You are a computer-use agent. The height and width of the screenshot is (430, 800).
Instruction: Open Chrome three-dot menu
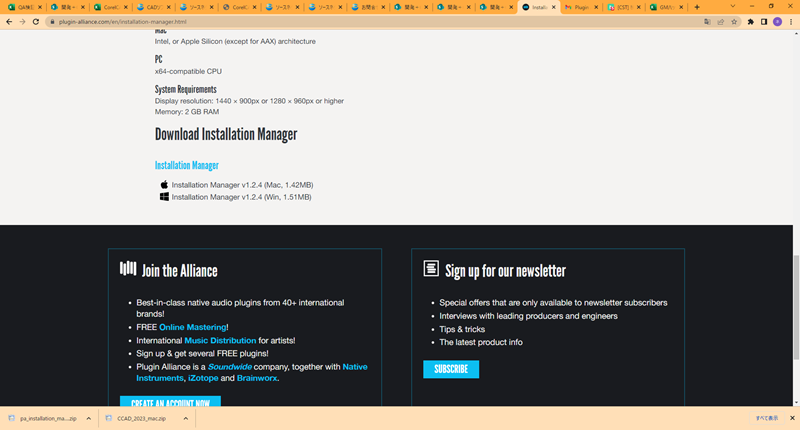[791, 22]
